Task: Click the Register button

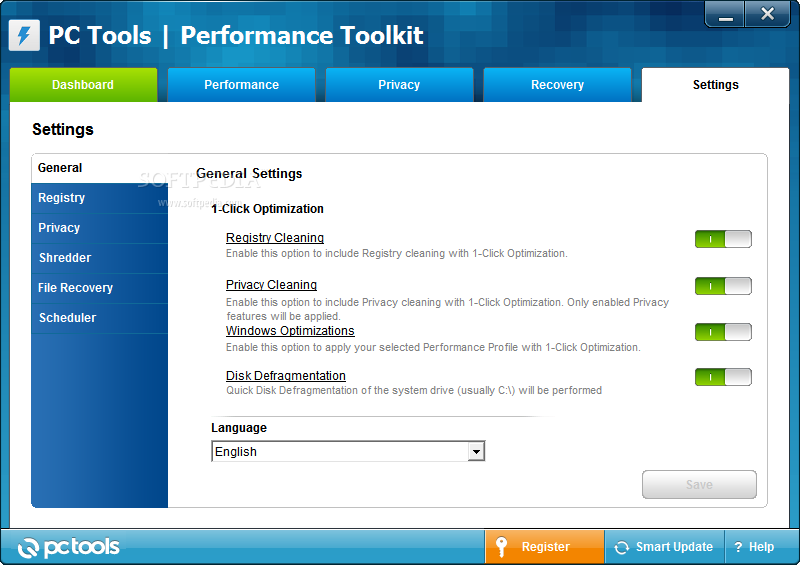Action: pos(544,547)
